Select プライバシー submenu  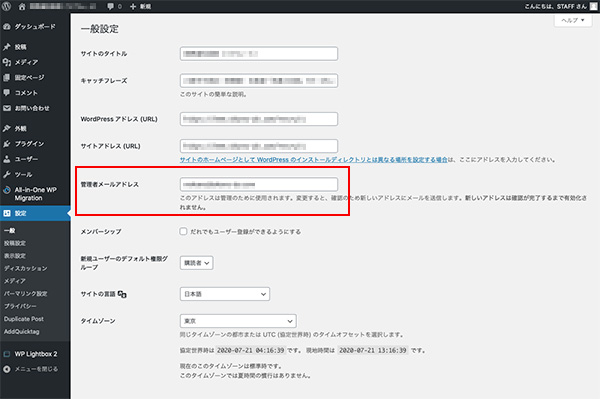20,306
